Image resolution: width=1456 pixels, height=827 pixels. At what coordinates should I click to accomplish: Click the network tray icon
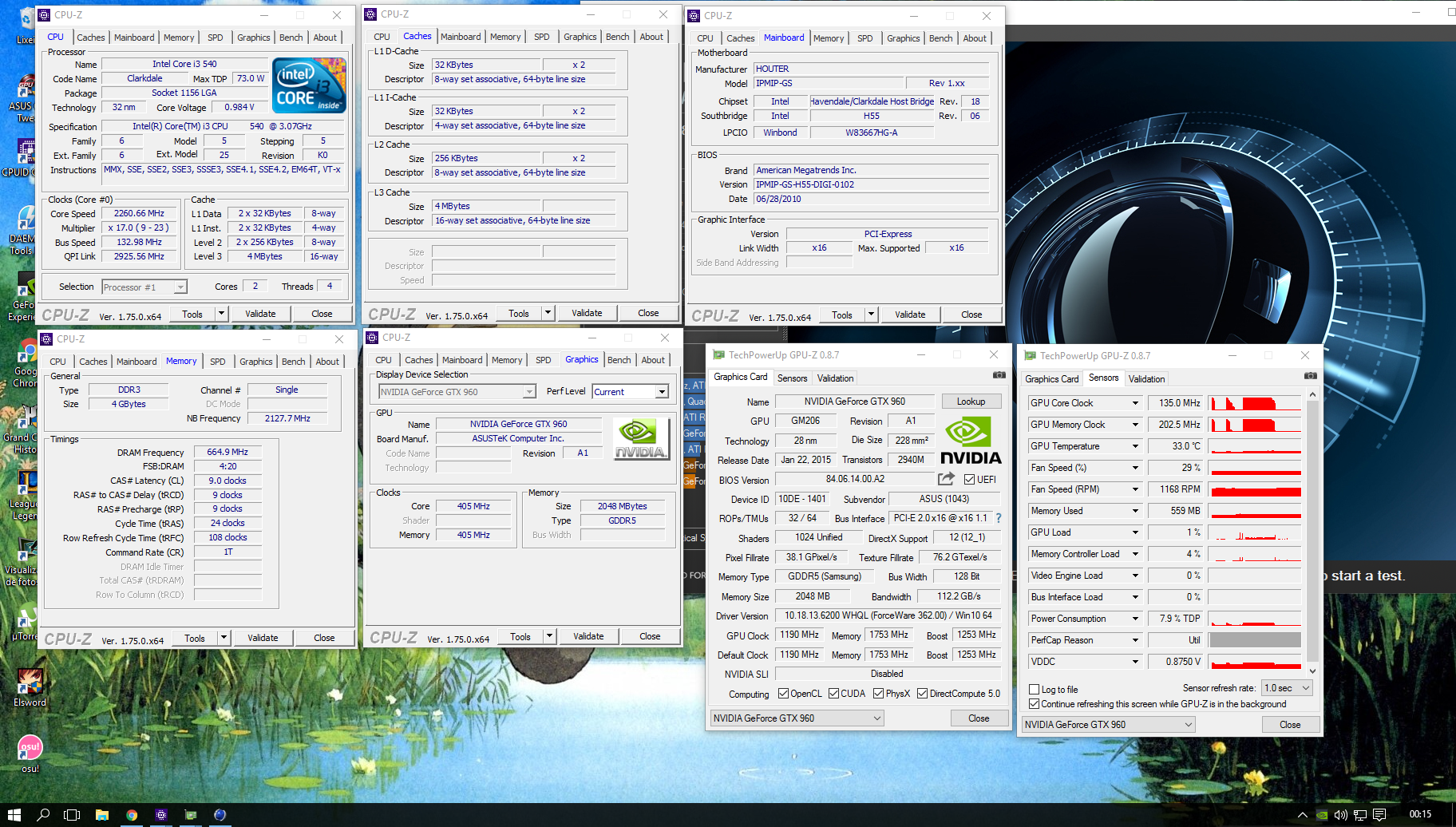click(1359, 815)
